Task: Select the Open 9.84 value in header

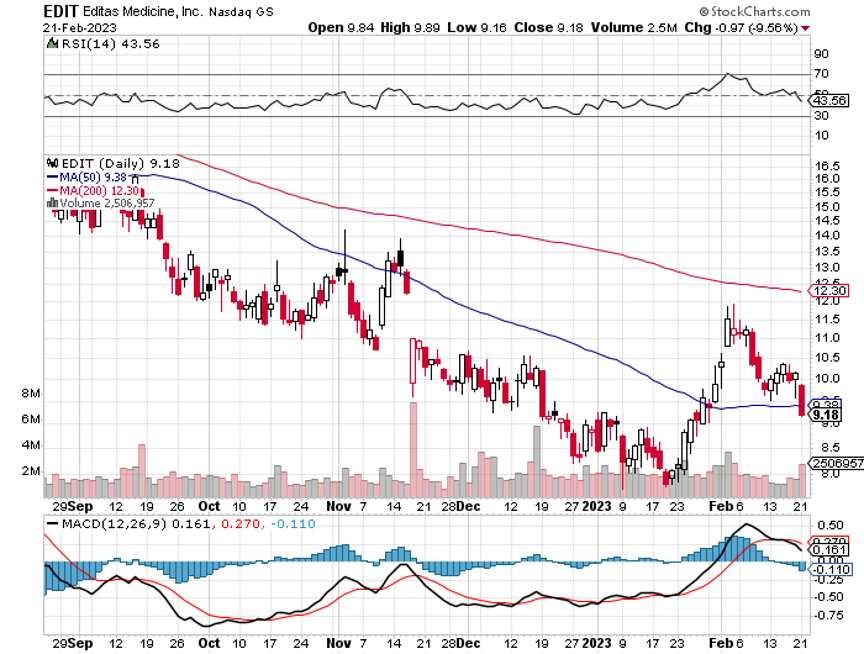Action: coord(341,28)
